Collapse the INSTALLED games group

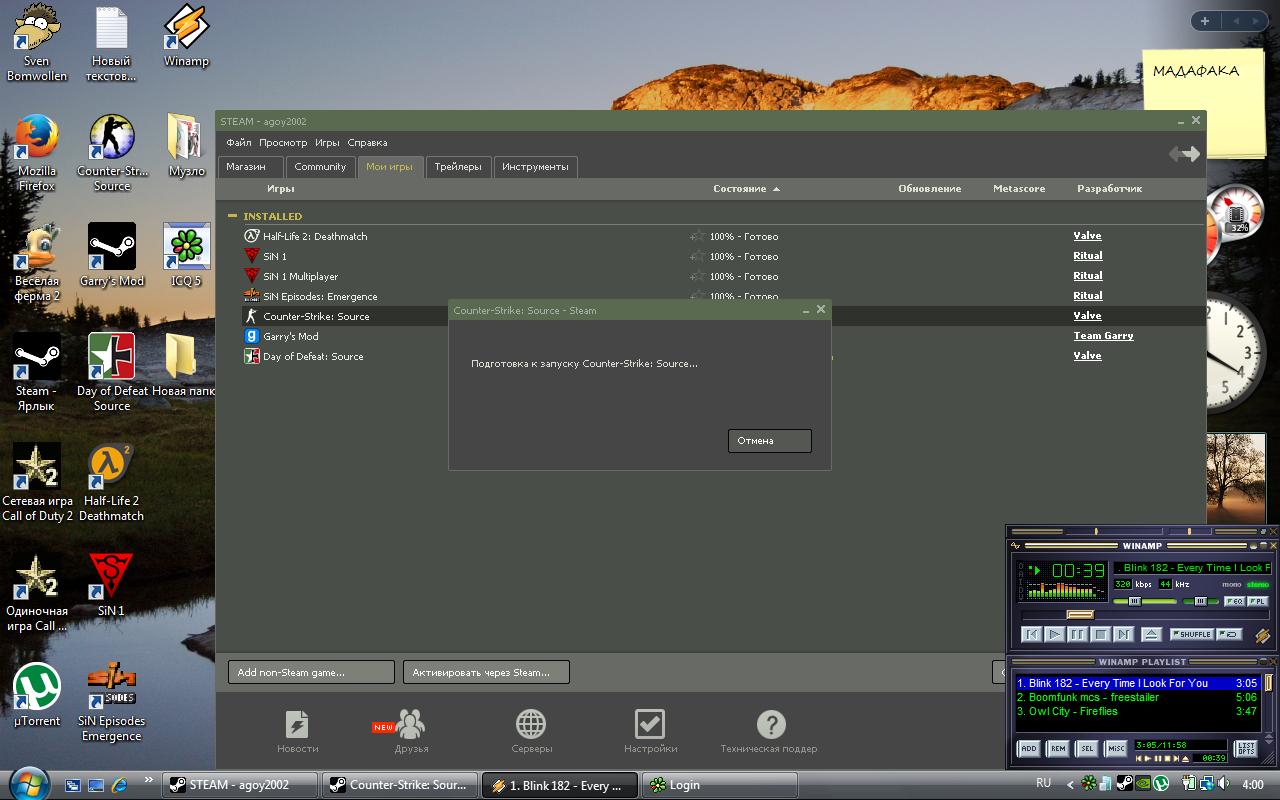[233, 216]
